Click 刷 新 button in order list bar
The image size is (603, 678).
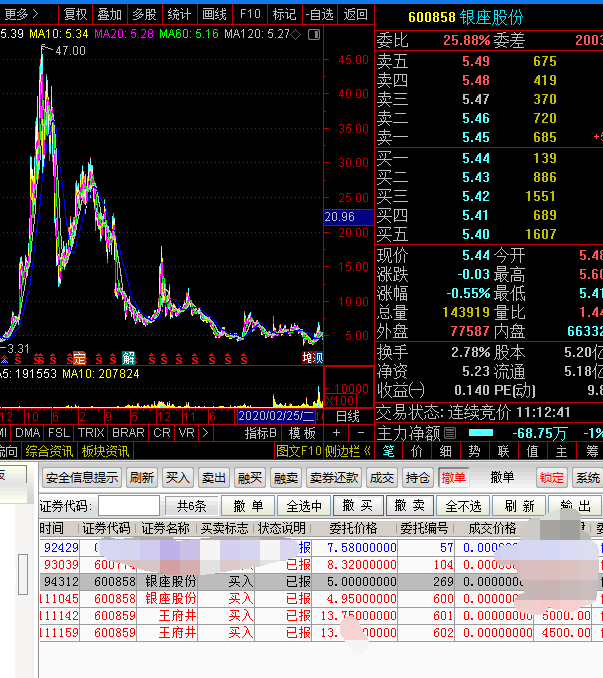[519, 505]
